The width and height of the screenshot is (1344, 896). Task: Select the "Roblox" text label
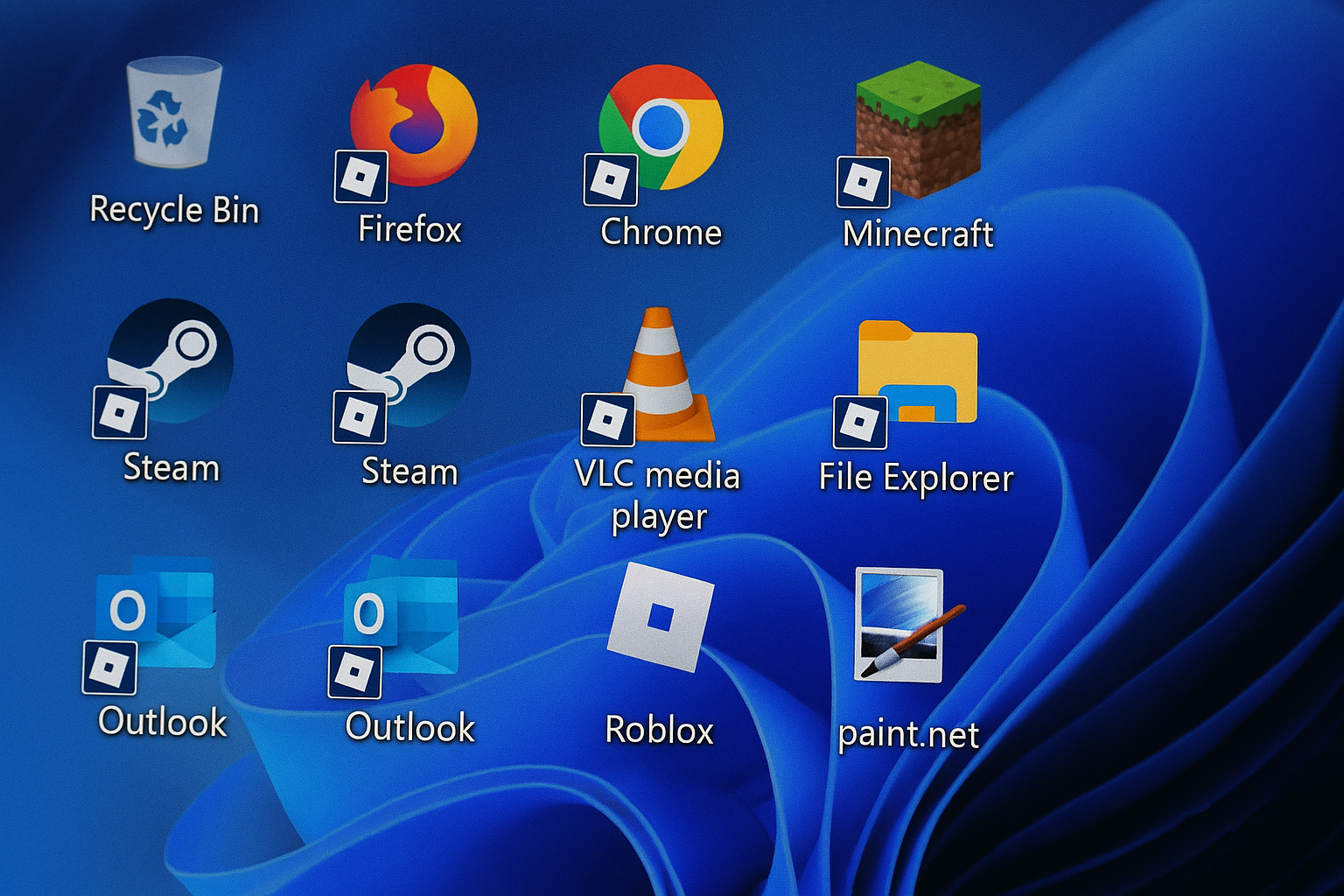coord(659,731)
